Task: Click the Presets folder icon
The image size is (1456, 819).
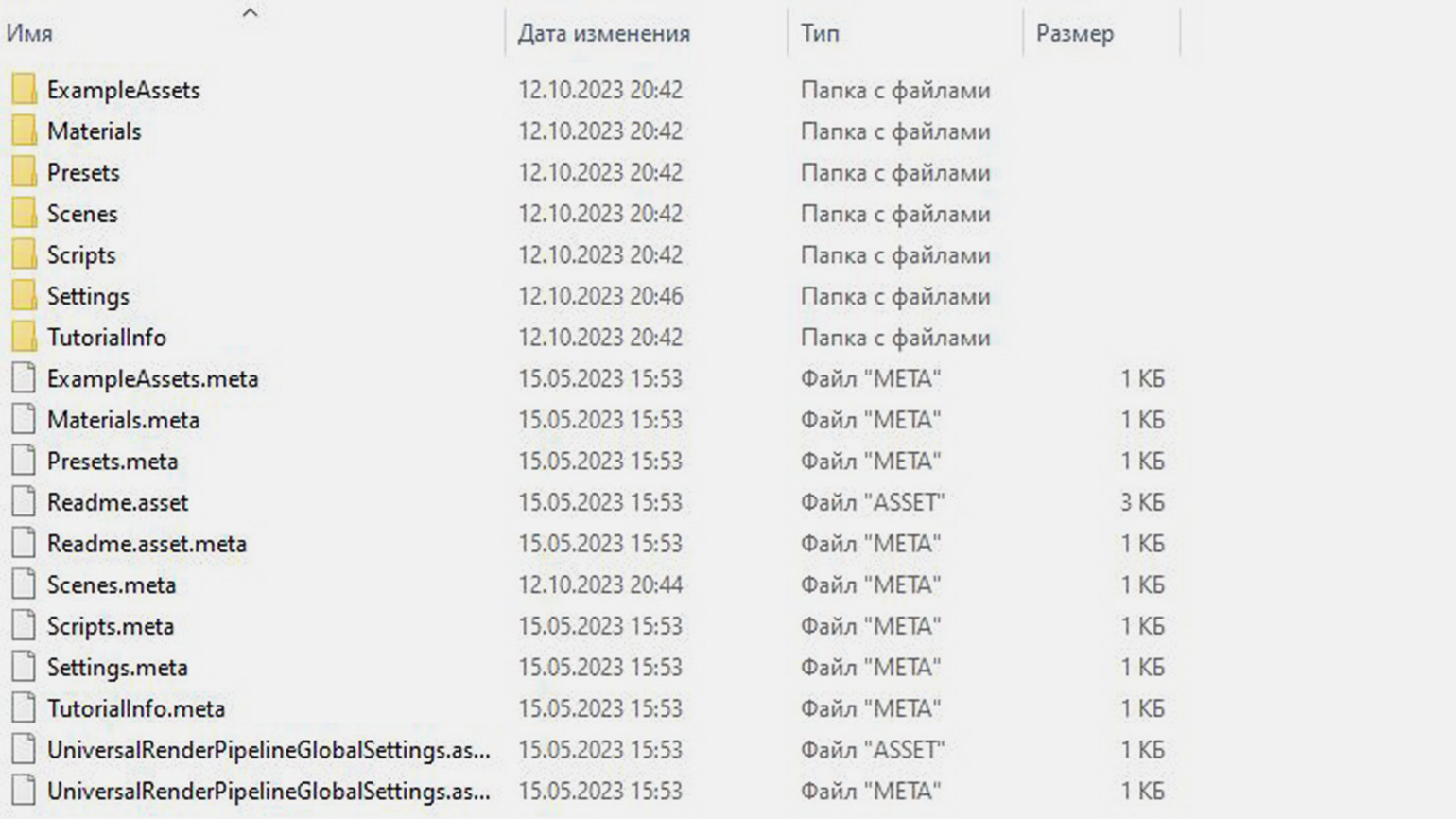Action: 25,172
